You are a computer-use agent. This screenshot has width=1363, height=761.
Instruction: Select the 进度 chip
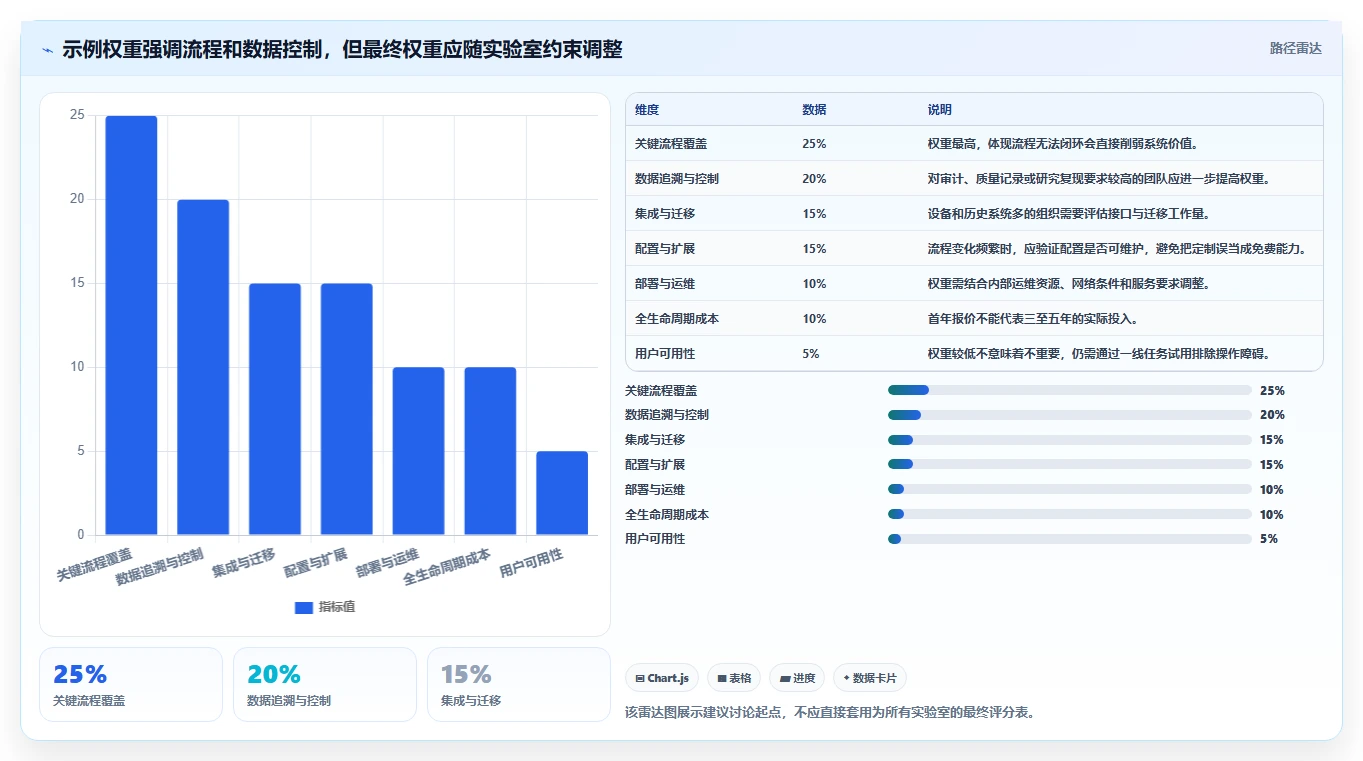(797, 678)
